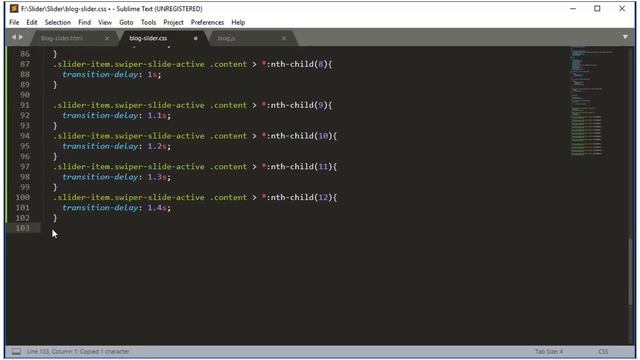The height and width of the screenshot is (360, 640).
Task: Open the Selection menu
Action: (58, 22)
